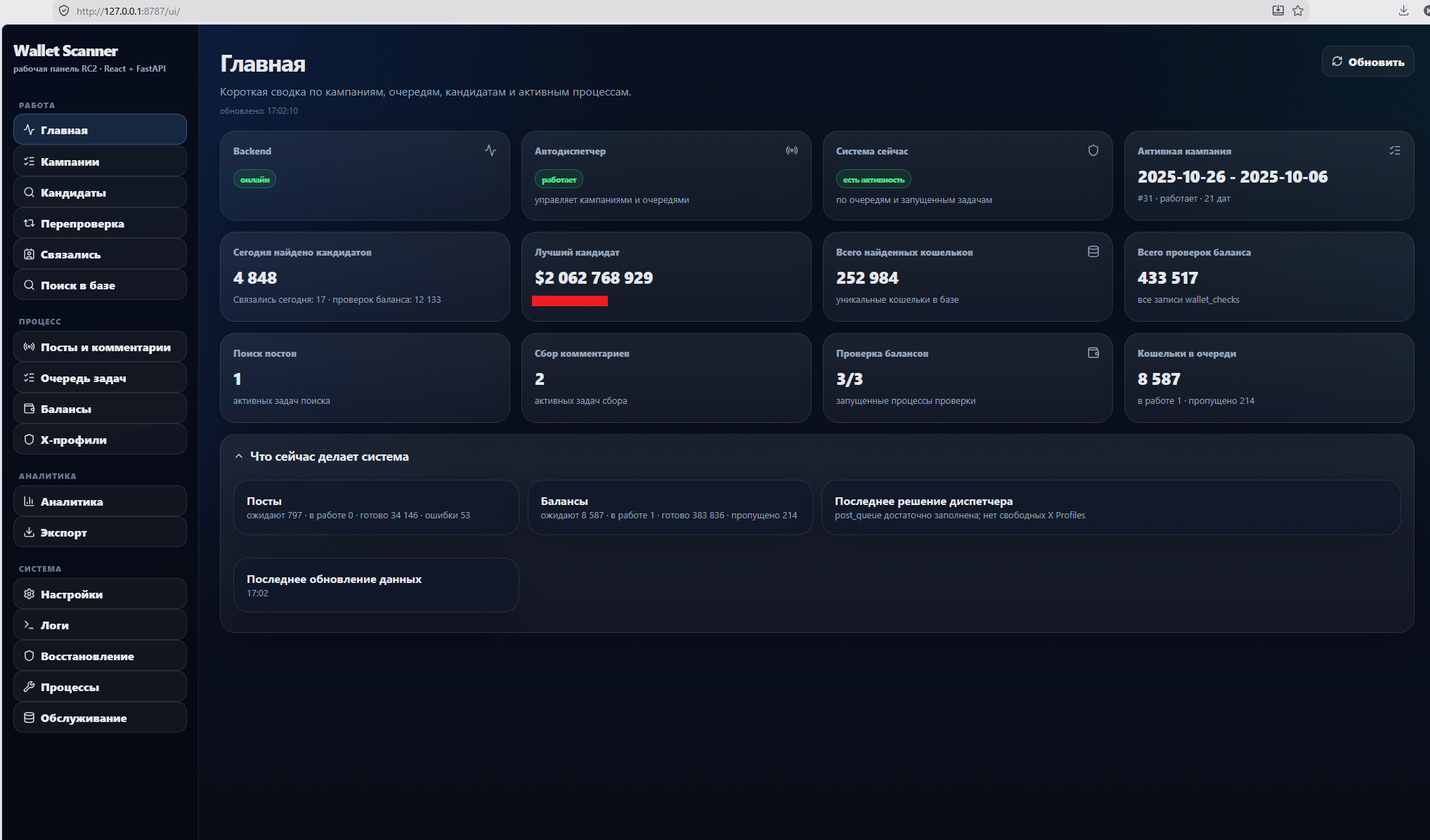Click the broadcast icon beside Посты и комментарии

(x=29, y=346)
